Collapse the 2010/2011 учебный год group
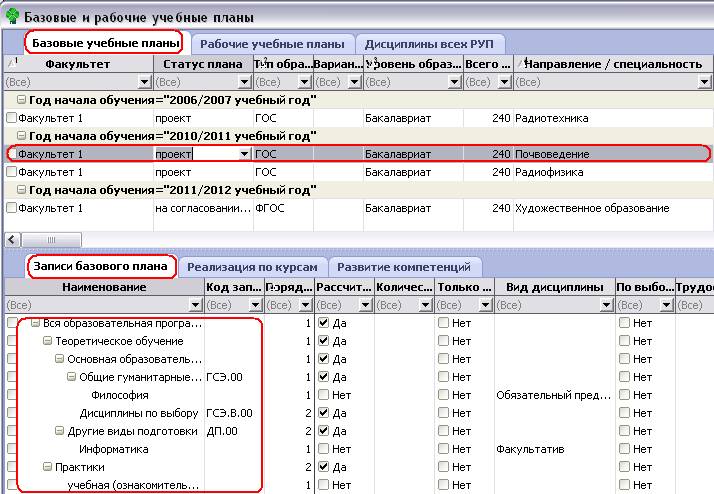 coord(21,135)
